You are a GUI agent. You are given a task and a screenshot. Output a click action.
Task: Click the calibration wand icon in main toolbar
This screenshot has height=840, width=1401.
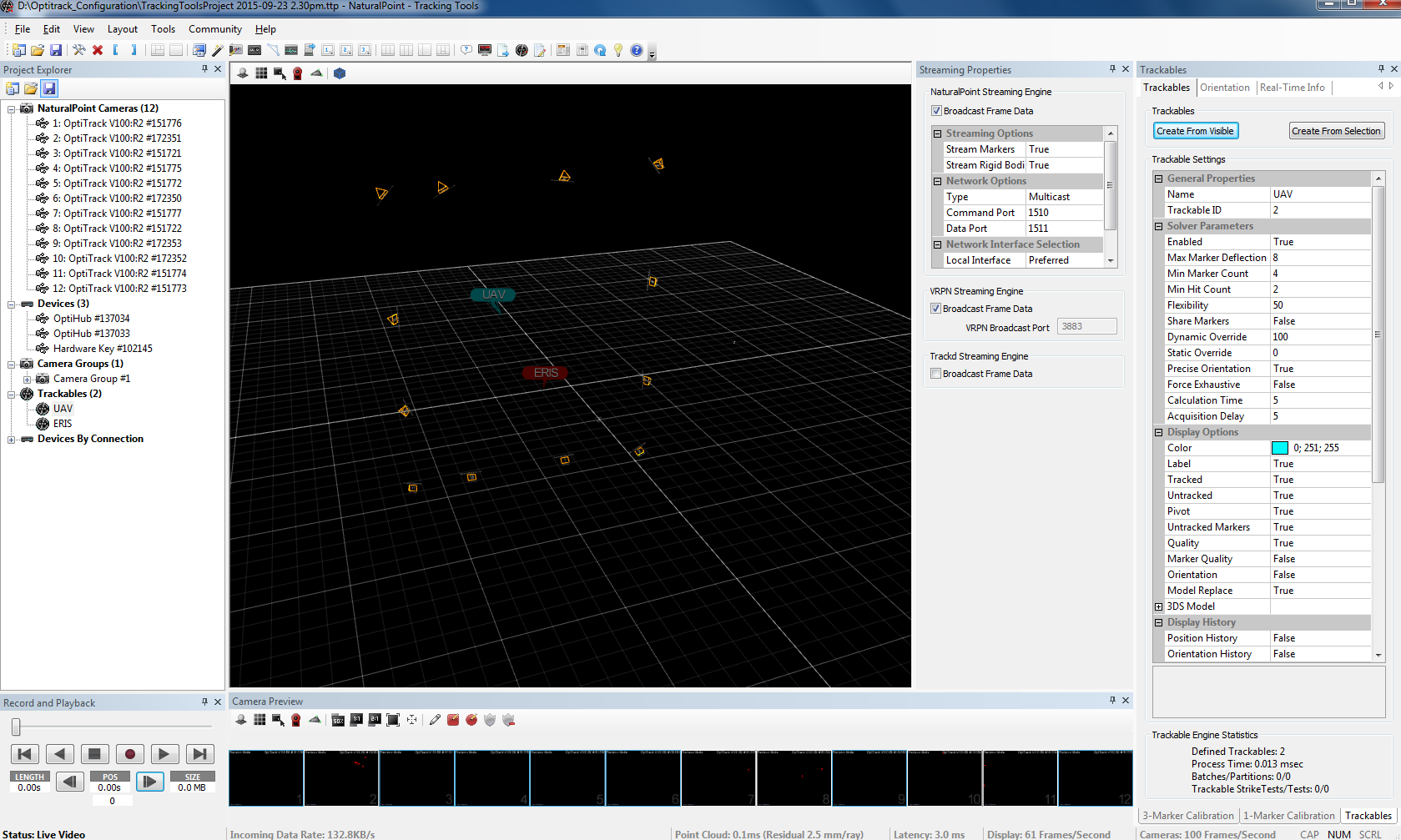coord(216,51)
